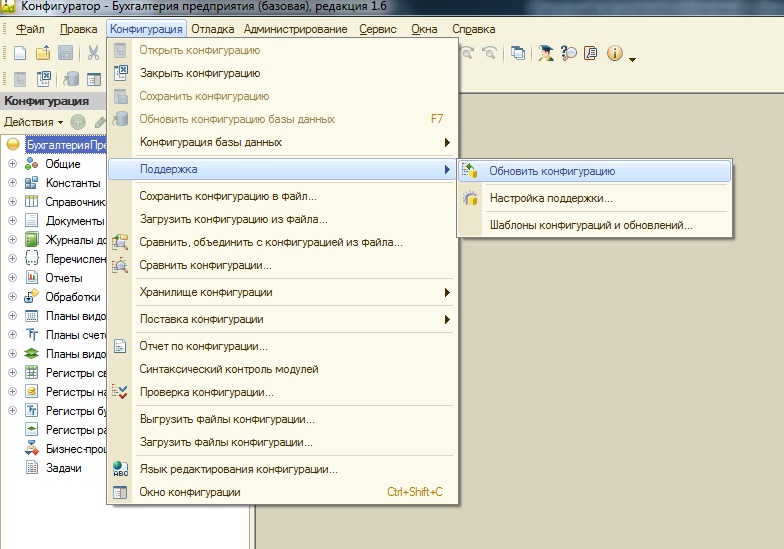
Task: Expand the Планы счетов tree node
Action: [12, 334]
